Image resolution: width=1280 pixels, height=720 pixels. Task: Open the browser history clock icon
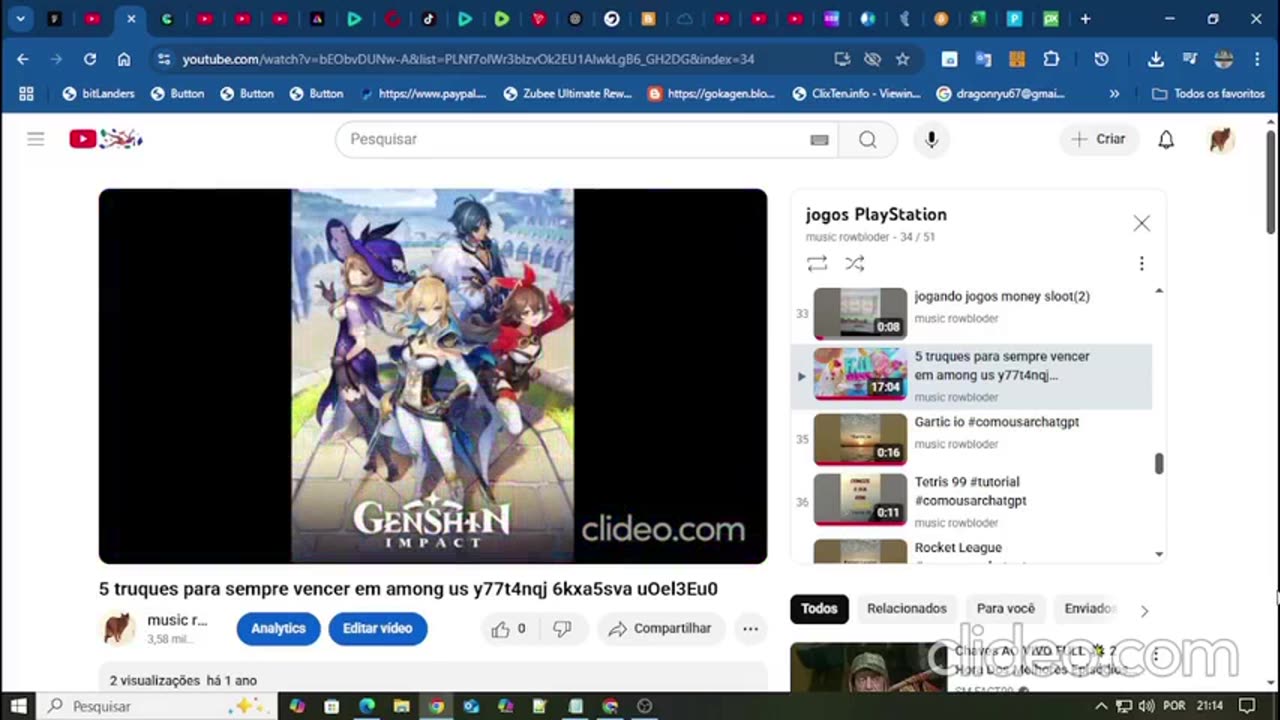pos(1101,59)
